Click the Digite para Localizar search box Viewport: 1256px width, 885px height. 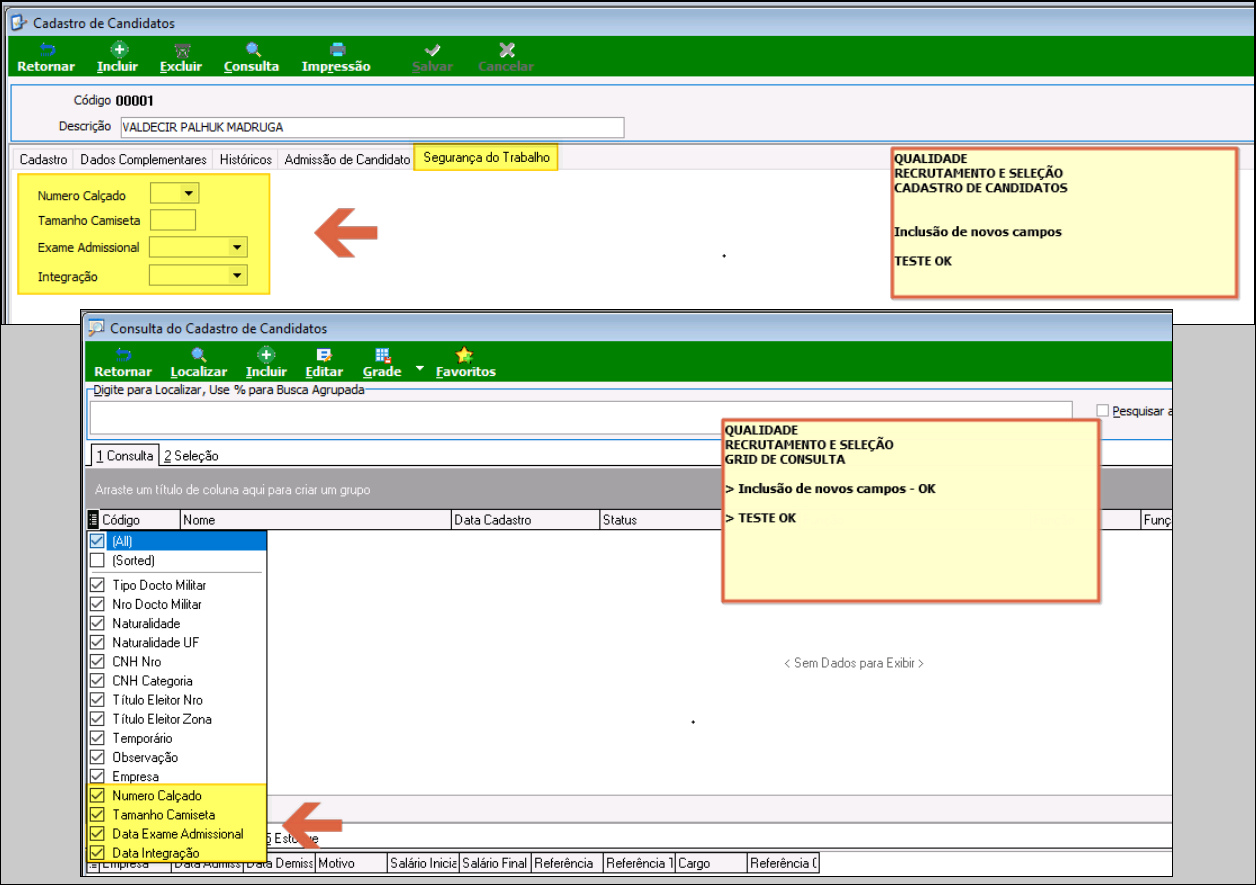[581, 416]
